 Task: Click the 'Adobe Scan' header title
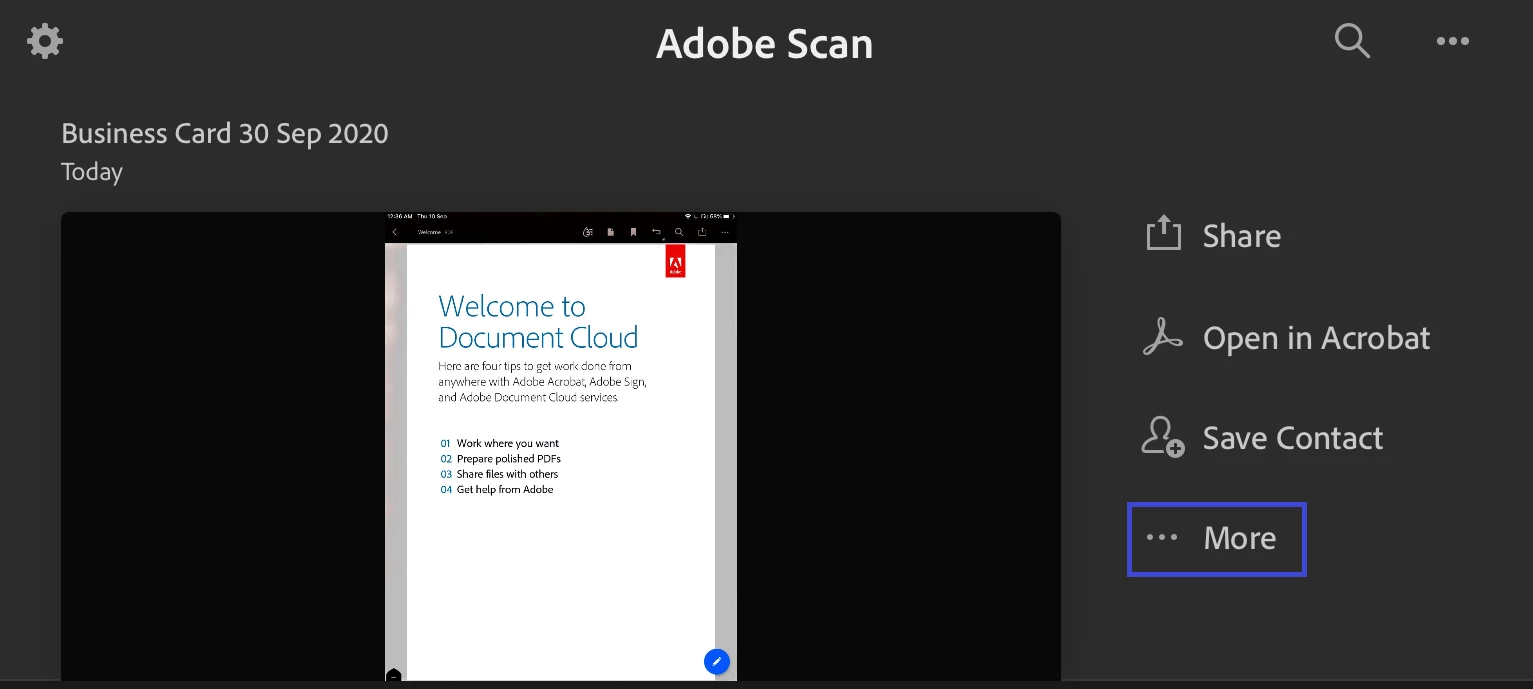click(x=765, y=43)
